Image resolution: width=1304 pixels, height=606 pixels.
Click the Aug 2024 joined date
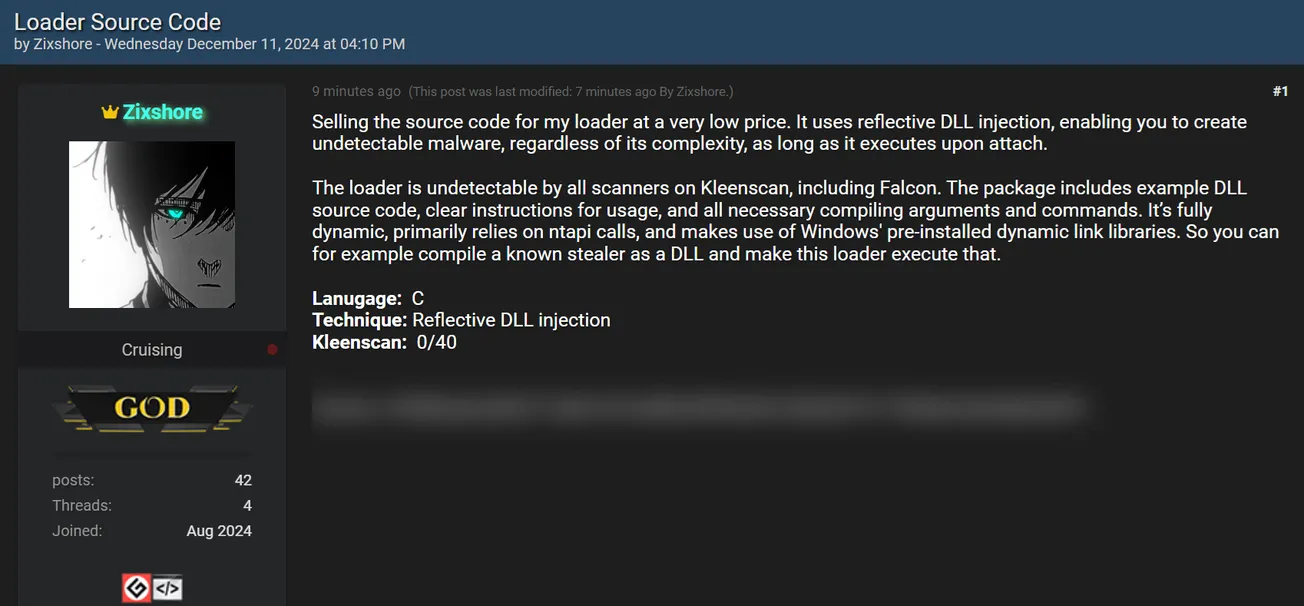pos(219,531)
